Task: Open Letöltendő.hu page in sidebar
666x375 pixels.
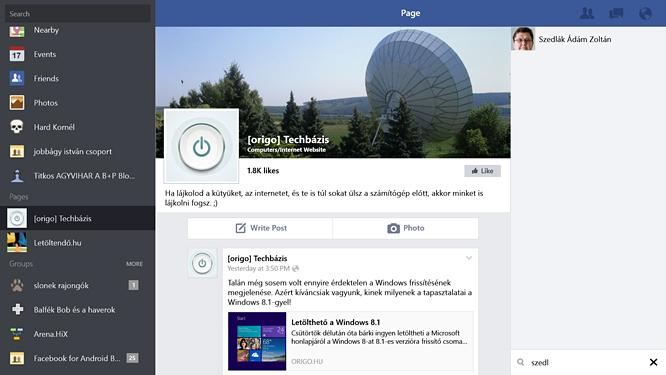Action: coord(77,242)
